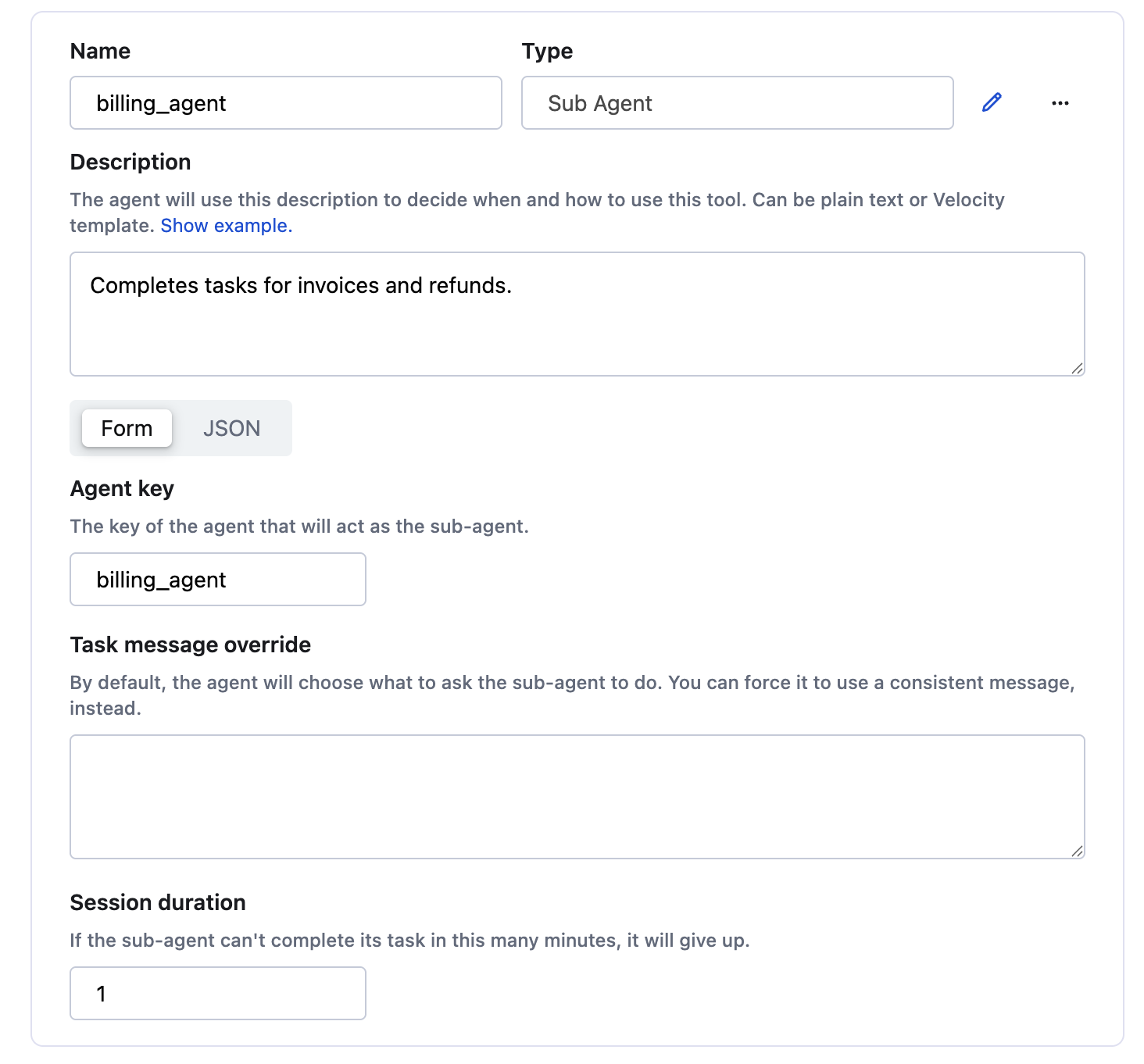The image size is (1144, 1064).
Task: Click the pencil edit icon
Action: (991, 102)
